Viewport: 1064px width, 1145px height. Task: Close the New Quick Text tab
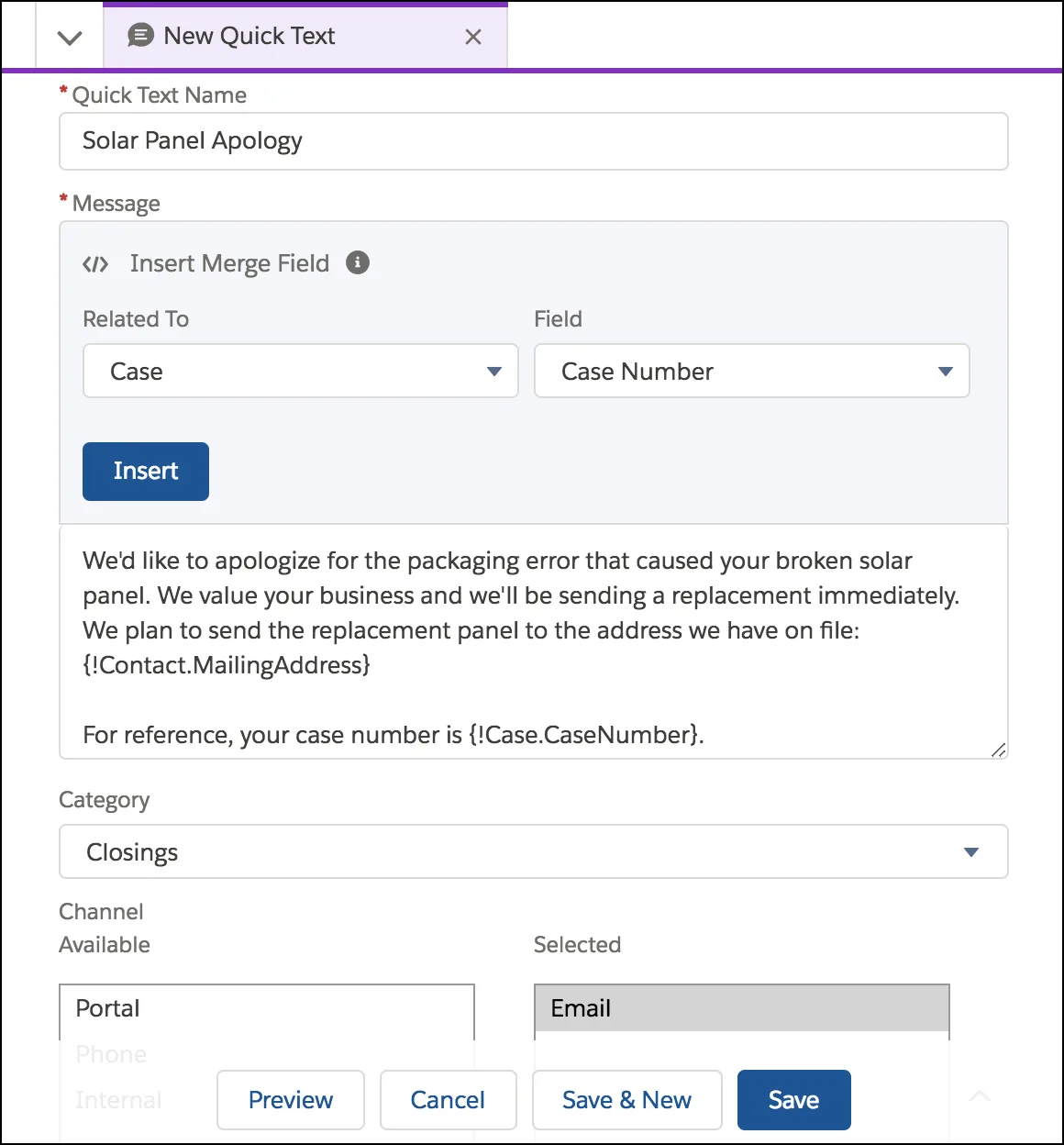pyautogui.click(x=473, y=37)
